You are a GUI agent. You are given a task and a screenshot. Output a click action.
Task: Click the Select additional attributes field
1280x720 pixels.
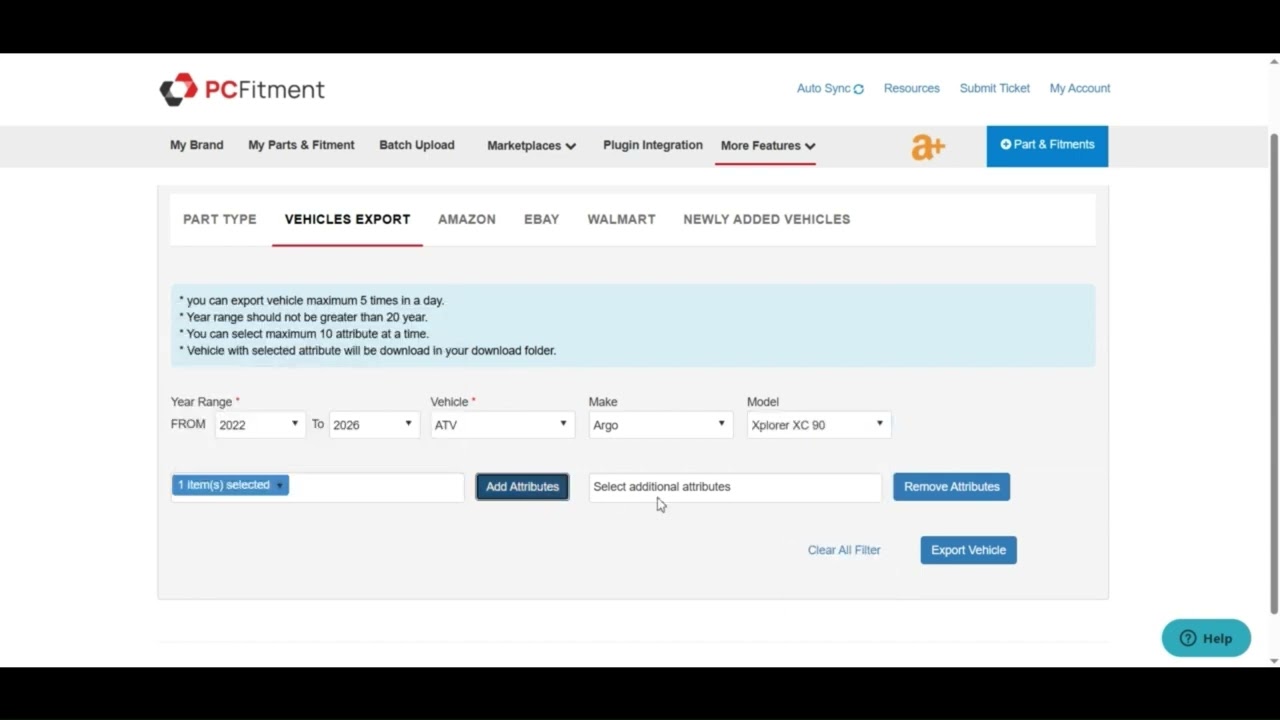point(735,487)
